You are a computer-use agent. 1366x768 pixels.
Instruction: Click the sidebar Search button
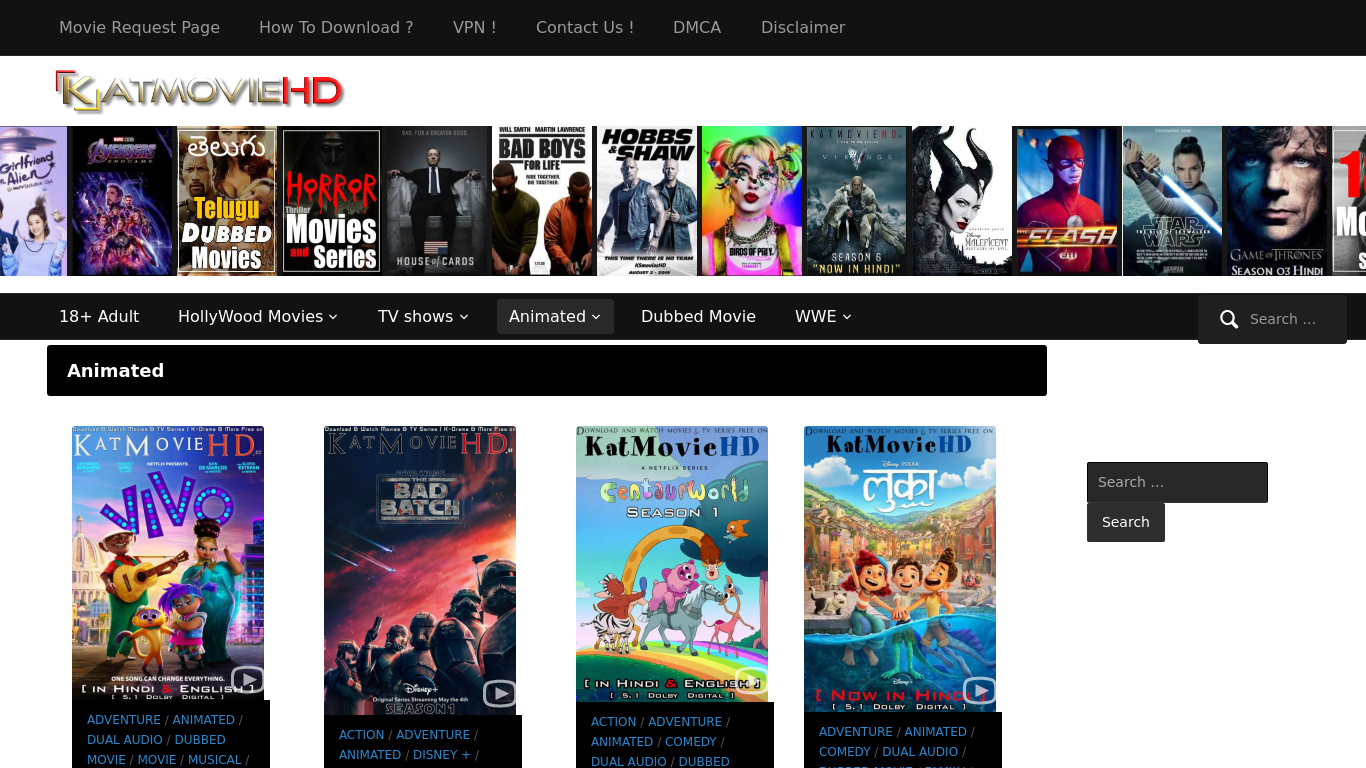tap(1126, 522)
